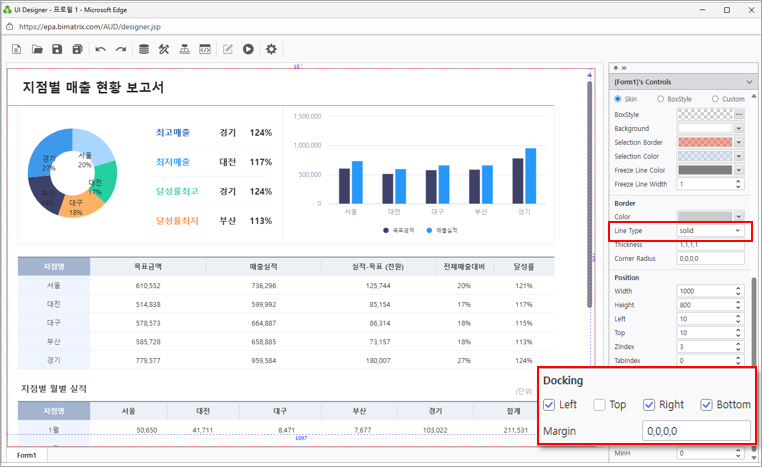762x467 pixels.
Task: Save the report with the floppy icon
Action: click(x=57, y=49)
